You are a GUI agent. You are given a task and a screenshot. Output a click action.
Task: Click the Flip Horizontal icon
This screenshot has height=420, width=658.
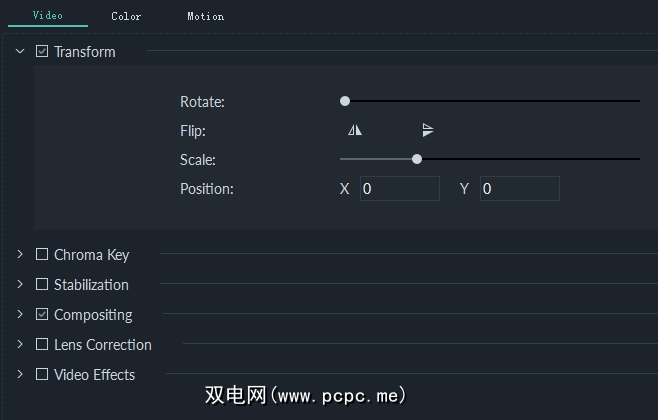point(355,130)
